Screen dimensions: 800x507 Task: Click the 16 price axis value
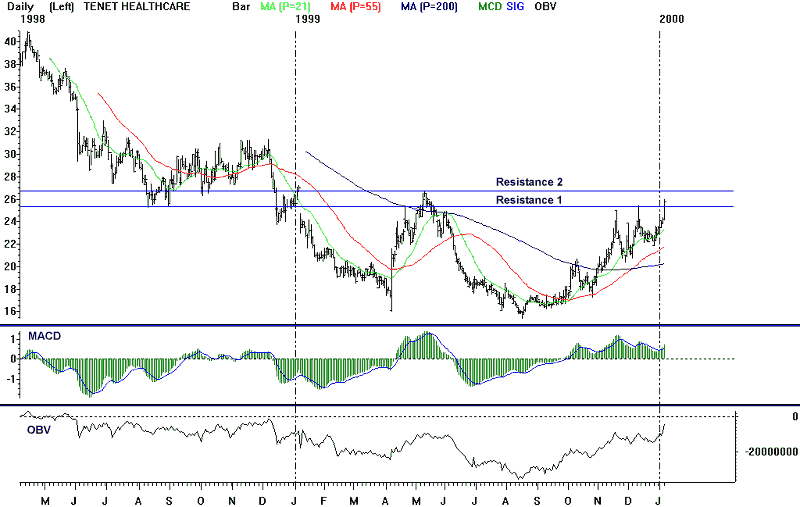[10, 311]
